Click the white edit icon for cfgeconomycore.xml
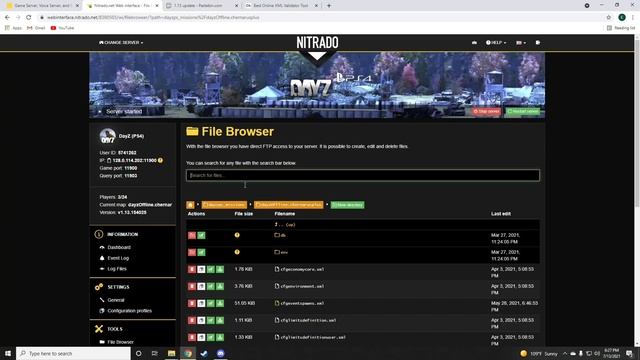The height and width of the screenshot is (360, 640). 201,269
